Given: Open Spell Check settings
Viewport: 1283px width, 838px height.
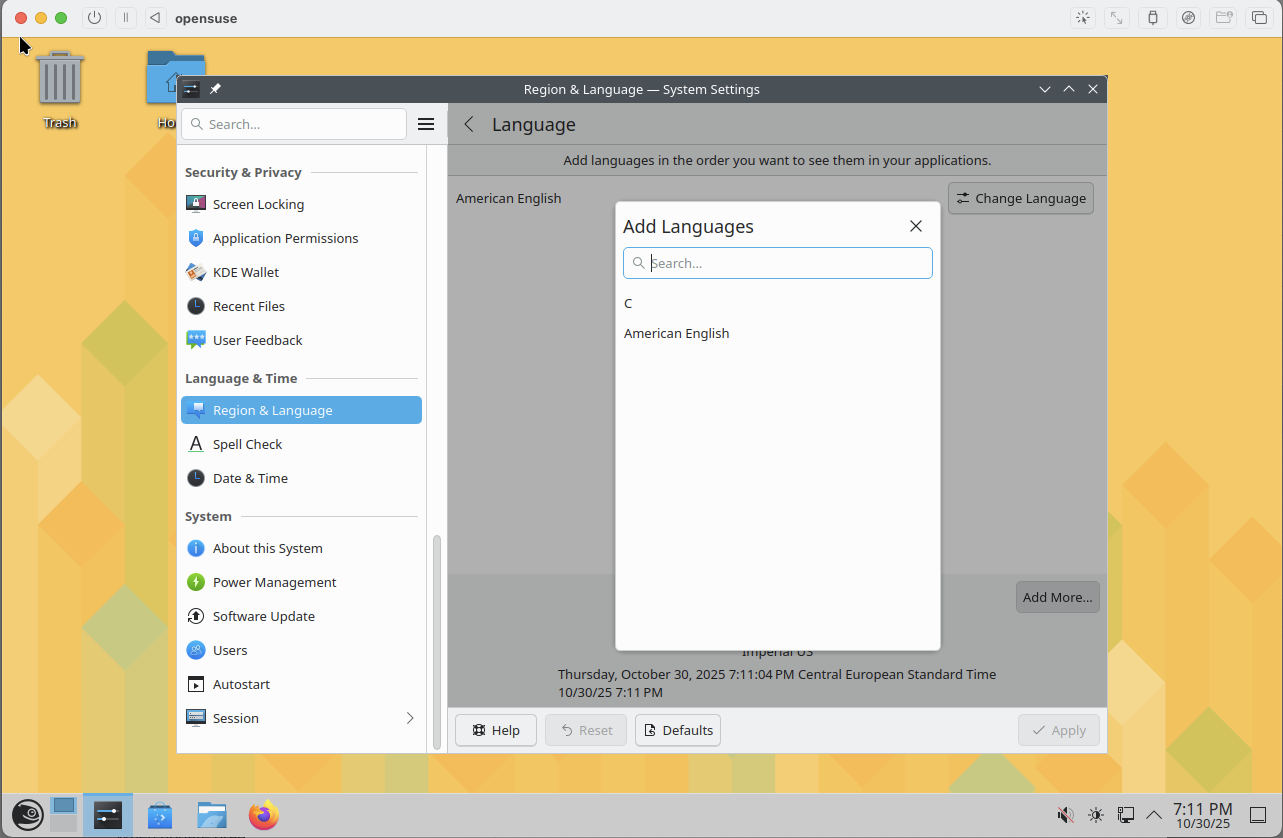Looking at the screenshot, I should click(x=247, y=444).
